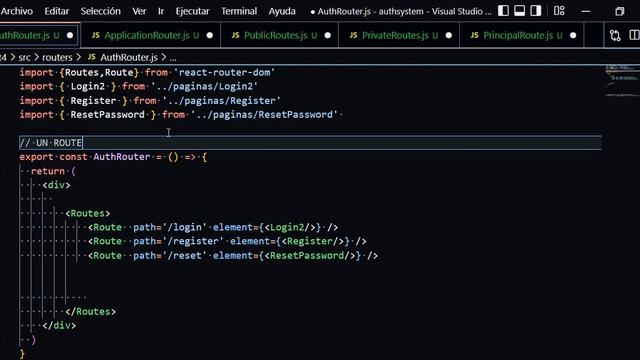Open the routers breadcrumb folder
Screen dimensions: 640x360
pos(57,58)
